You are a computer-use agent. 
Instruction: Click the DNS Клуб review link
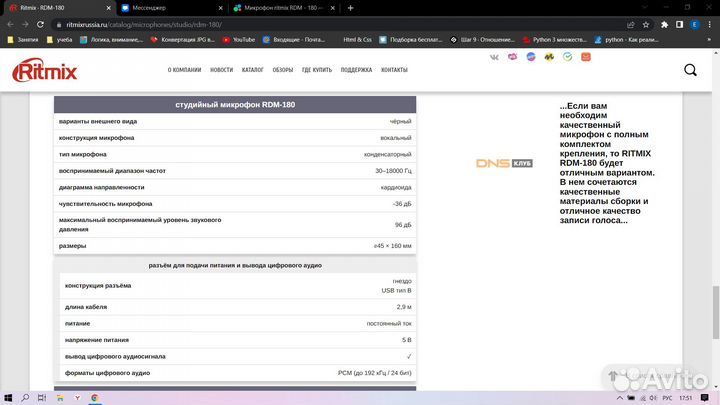coord(503,163)
